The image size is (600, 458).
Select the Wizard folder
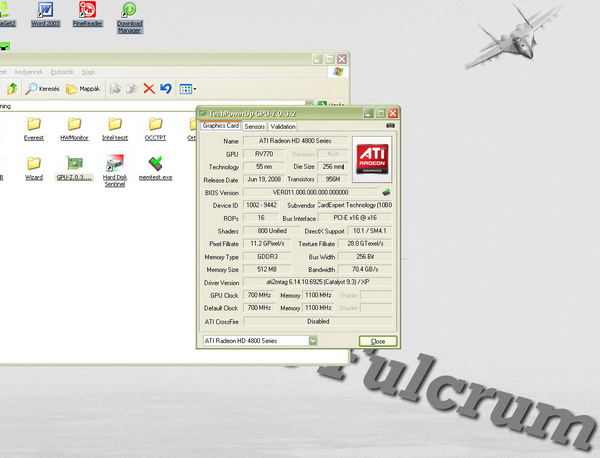[x=34, y=169]
